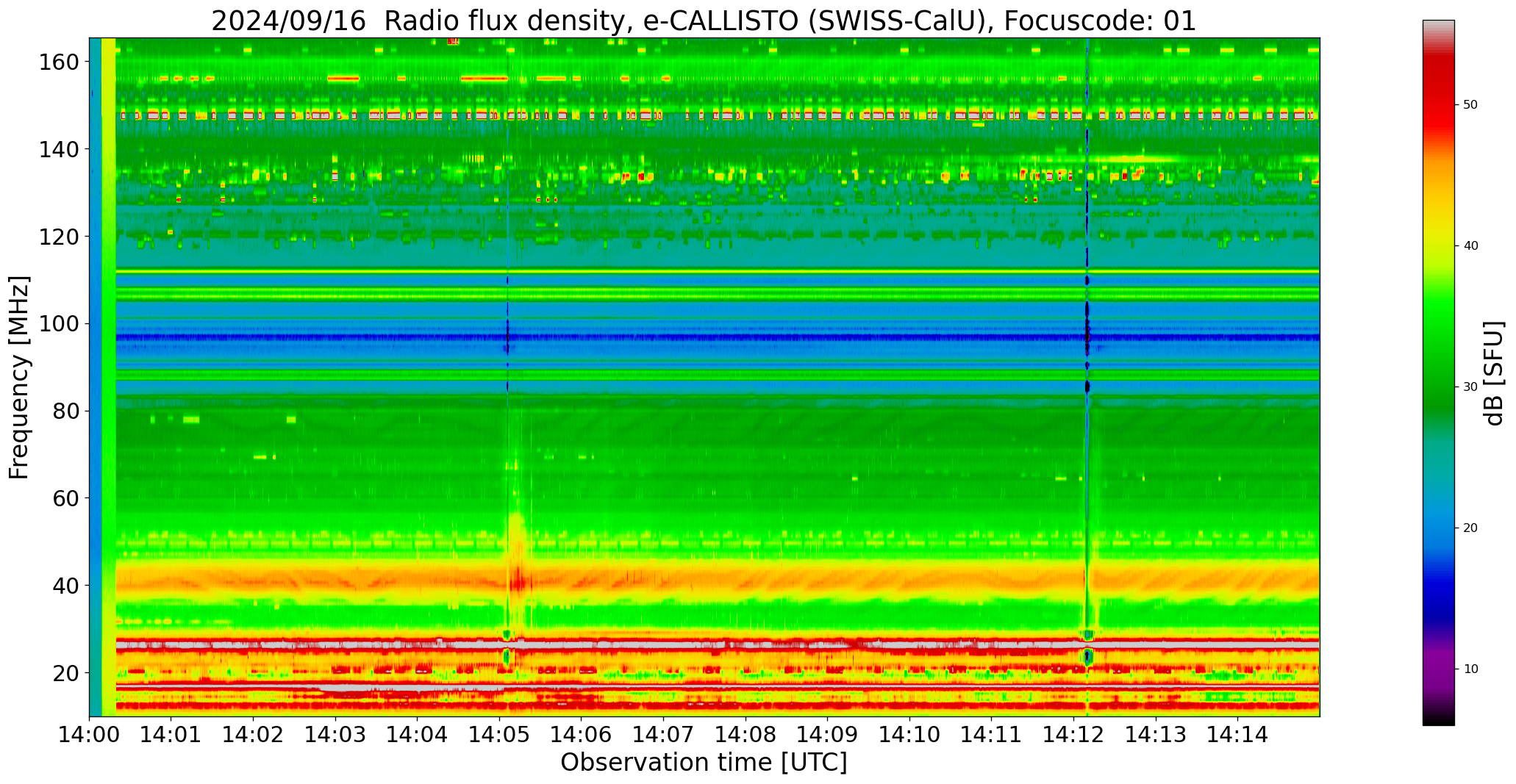Click the 14:12 time tick label
This screenshot has width=1516, height=784.
[1073, 733]
